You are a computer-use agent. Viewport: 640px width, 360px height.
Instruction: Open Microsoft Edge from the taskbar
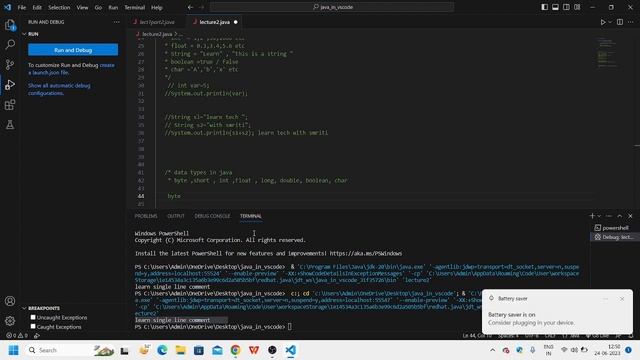point(162,350)
